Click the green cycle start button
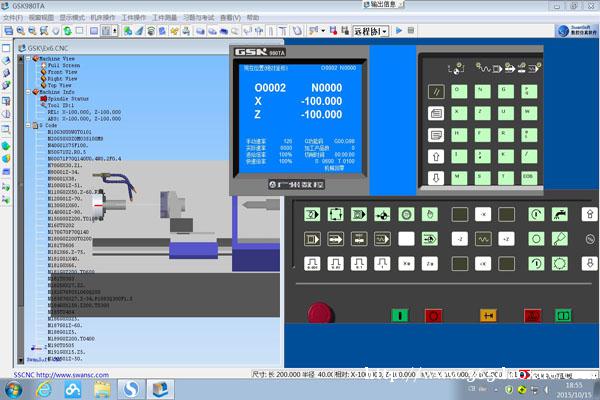Image resolution: width=600 pixels, height=400 pixels. [400, 314]
